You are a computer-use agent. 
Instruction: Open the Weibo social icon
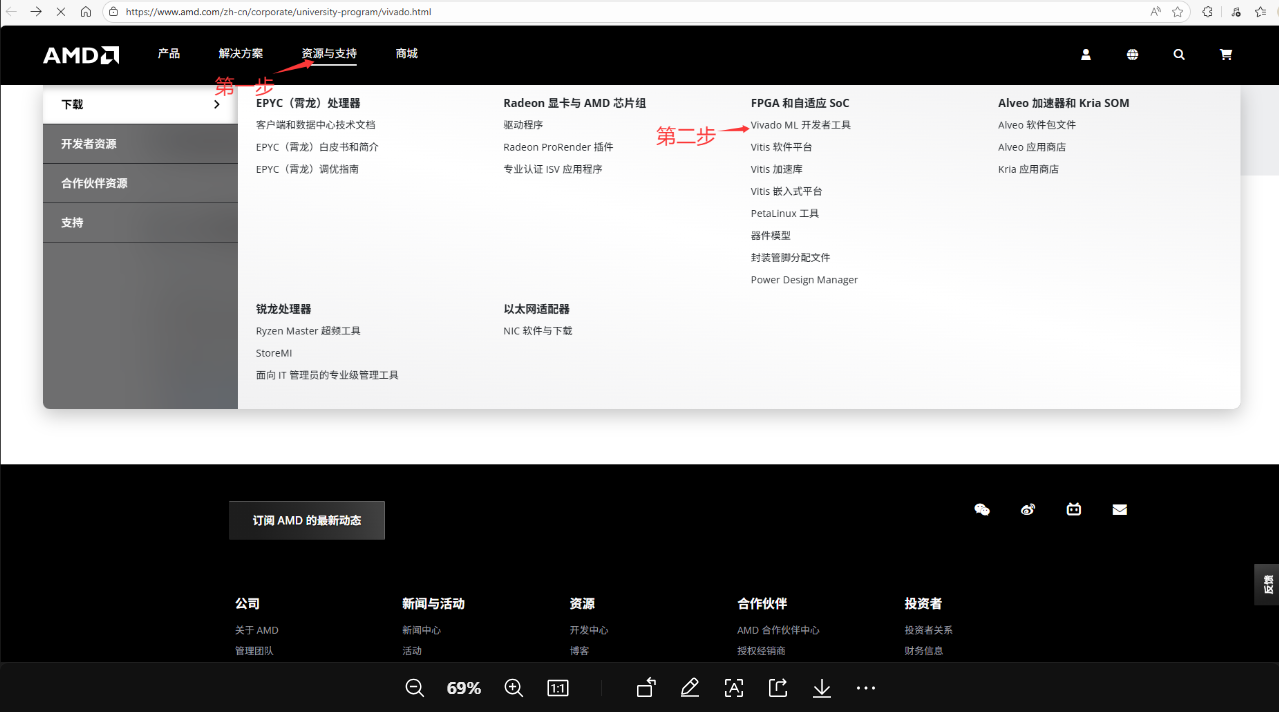[1028, 509]
